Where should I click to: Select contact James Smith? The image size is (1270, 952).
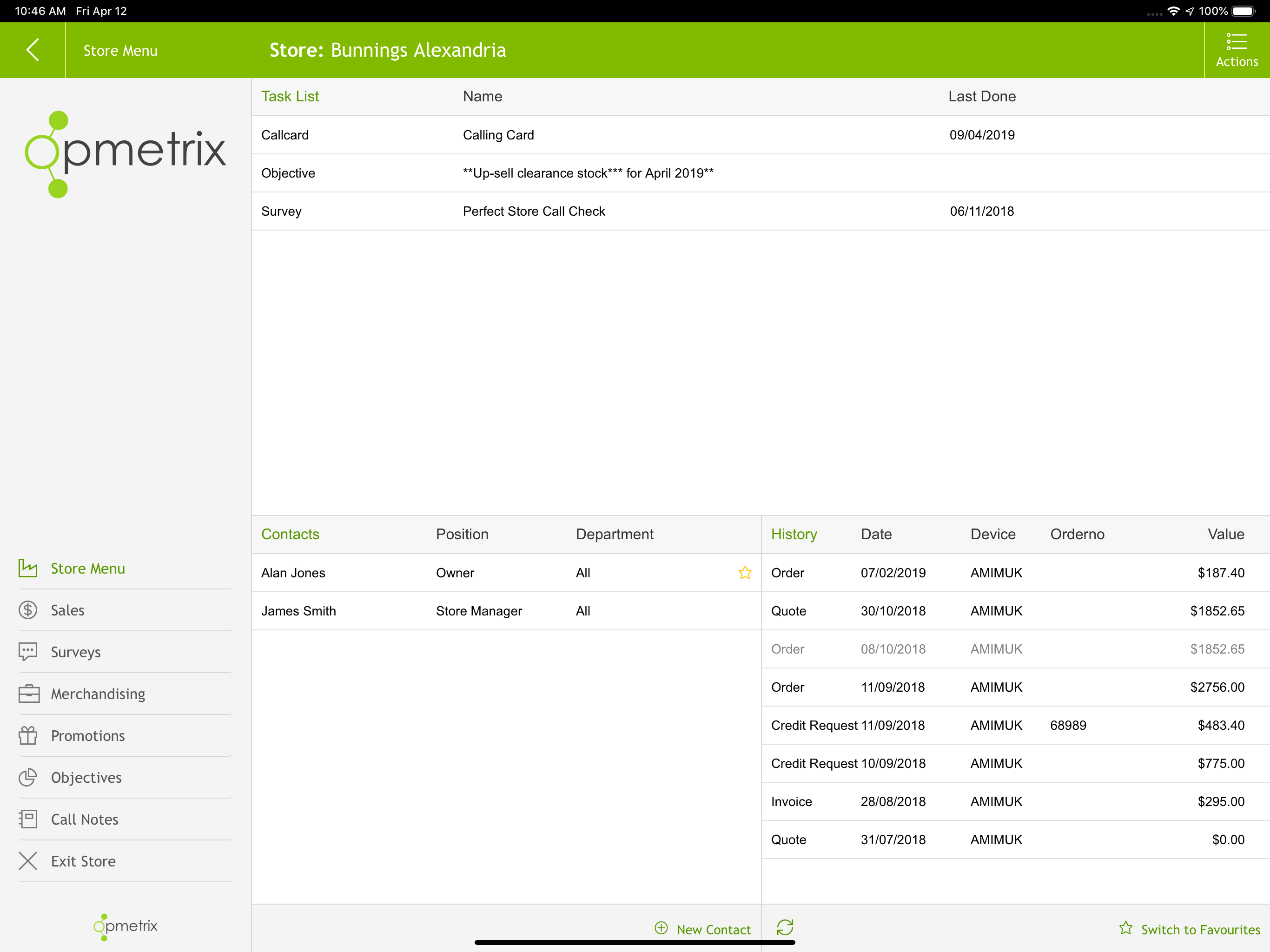[506, 611]
